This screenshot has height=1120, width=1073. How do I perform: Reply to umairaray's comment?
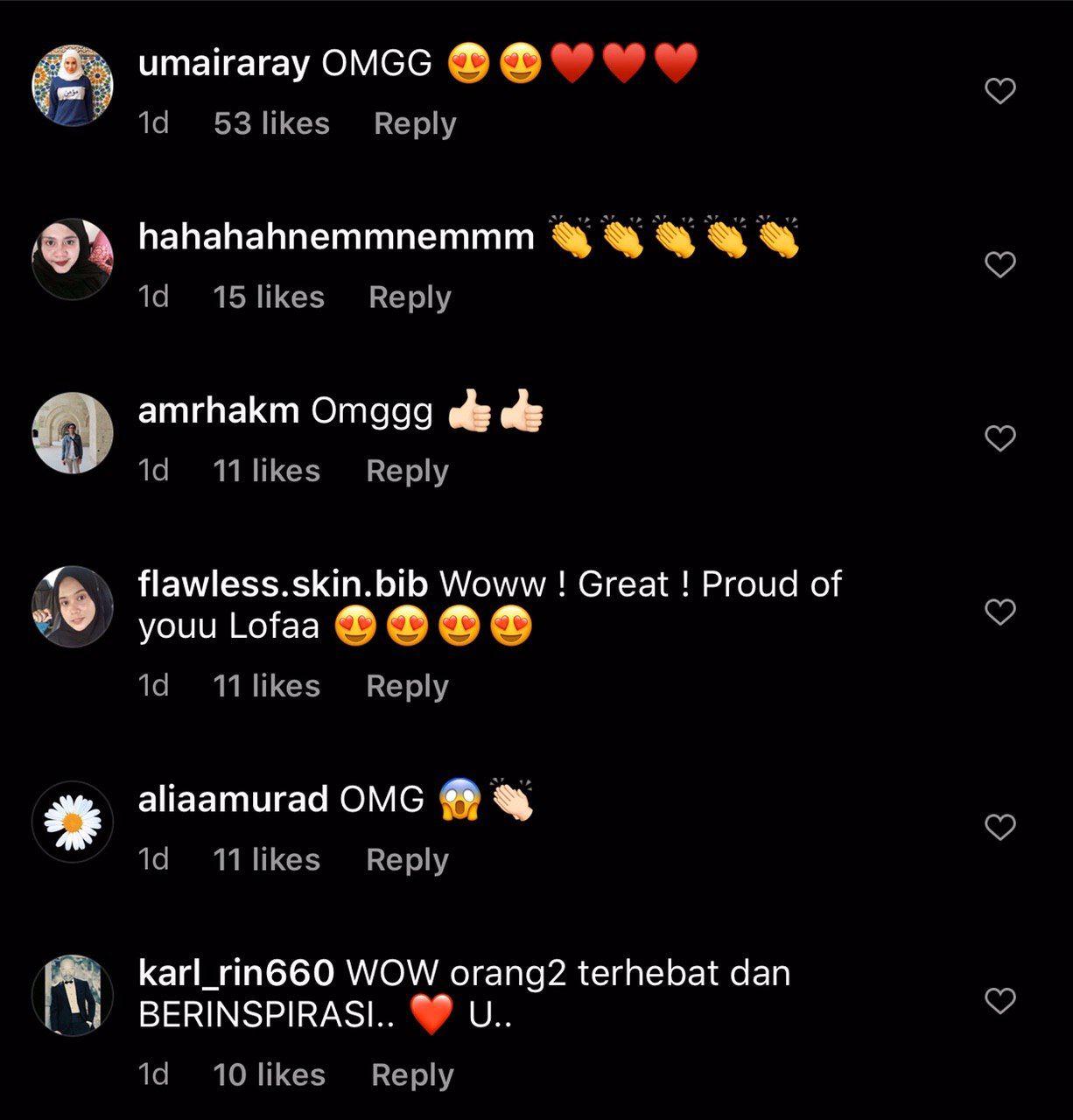[x=415, y=123]
